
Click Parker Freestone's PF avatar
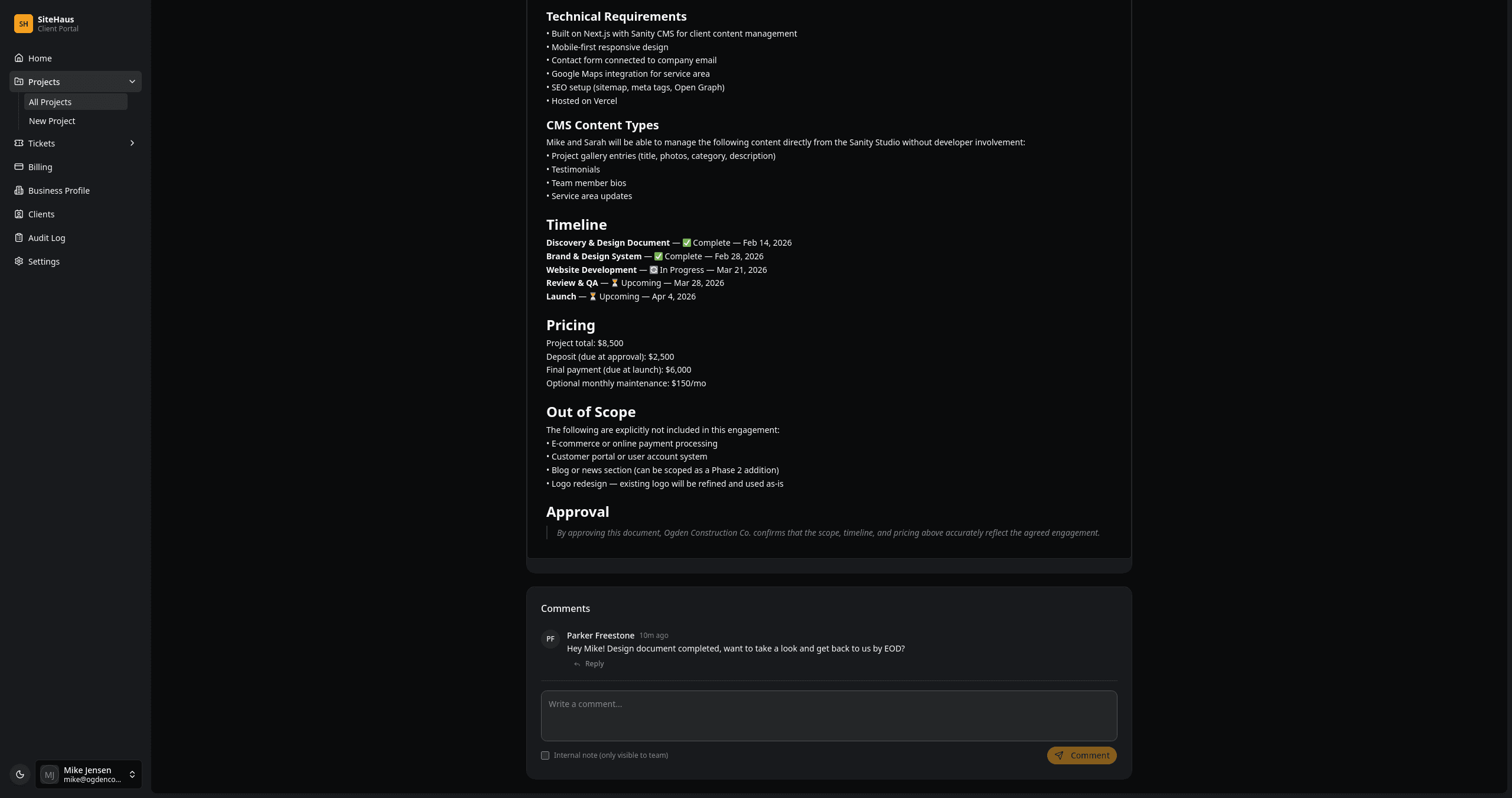click(550, 639)
